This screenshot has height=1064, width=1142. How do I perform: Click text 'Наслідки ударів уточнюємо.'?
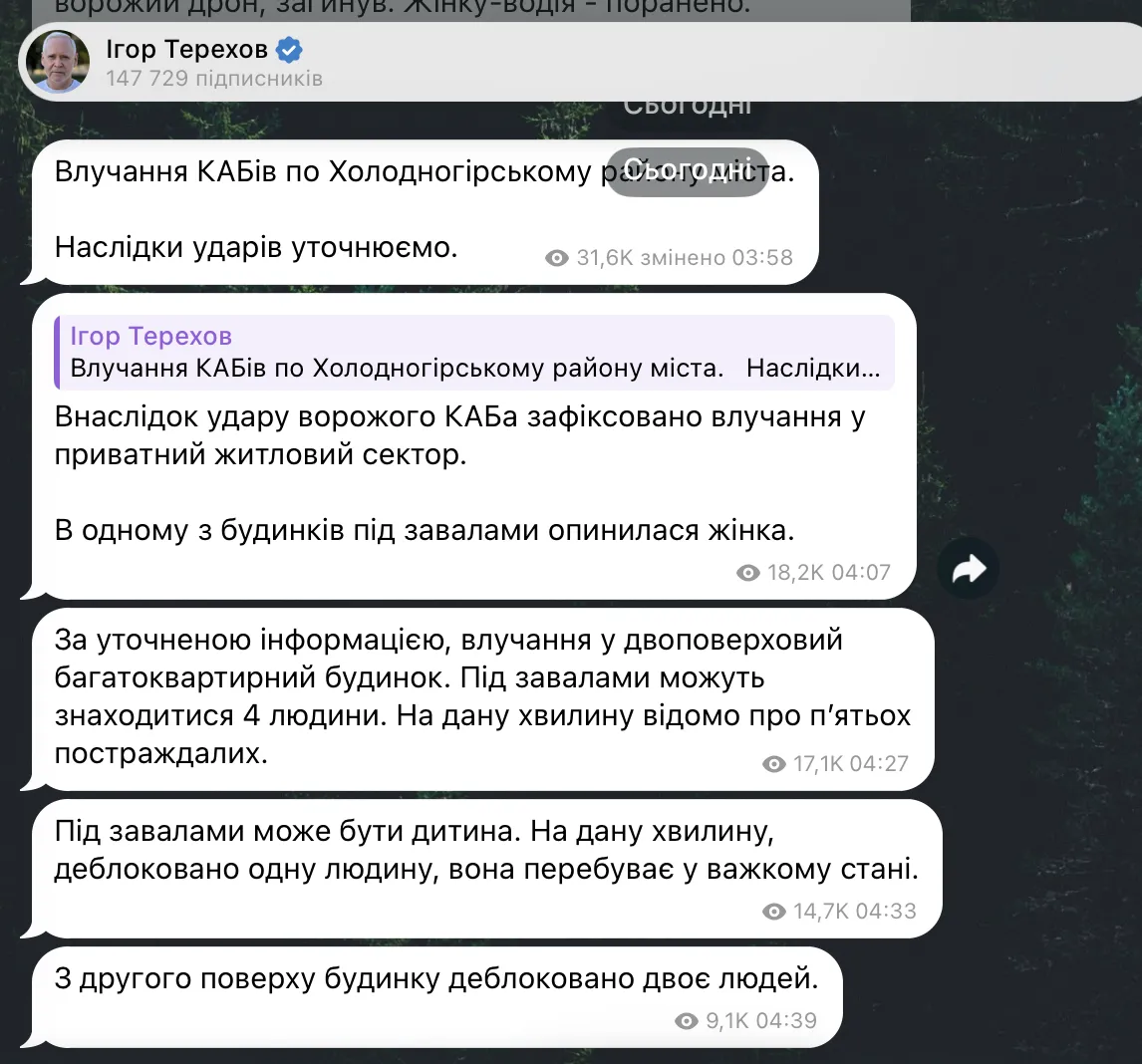[x=256, y=248]
